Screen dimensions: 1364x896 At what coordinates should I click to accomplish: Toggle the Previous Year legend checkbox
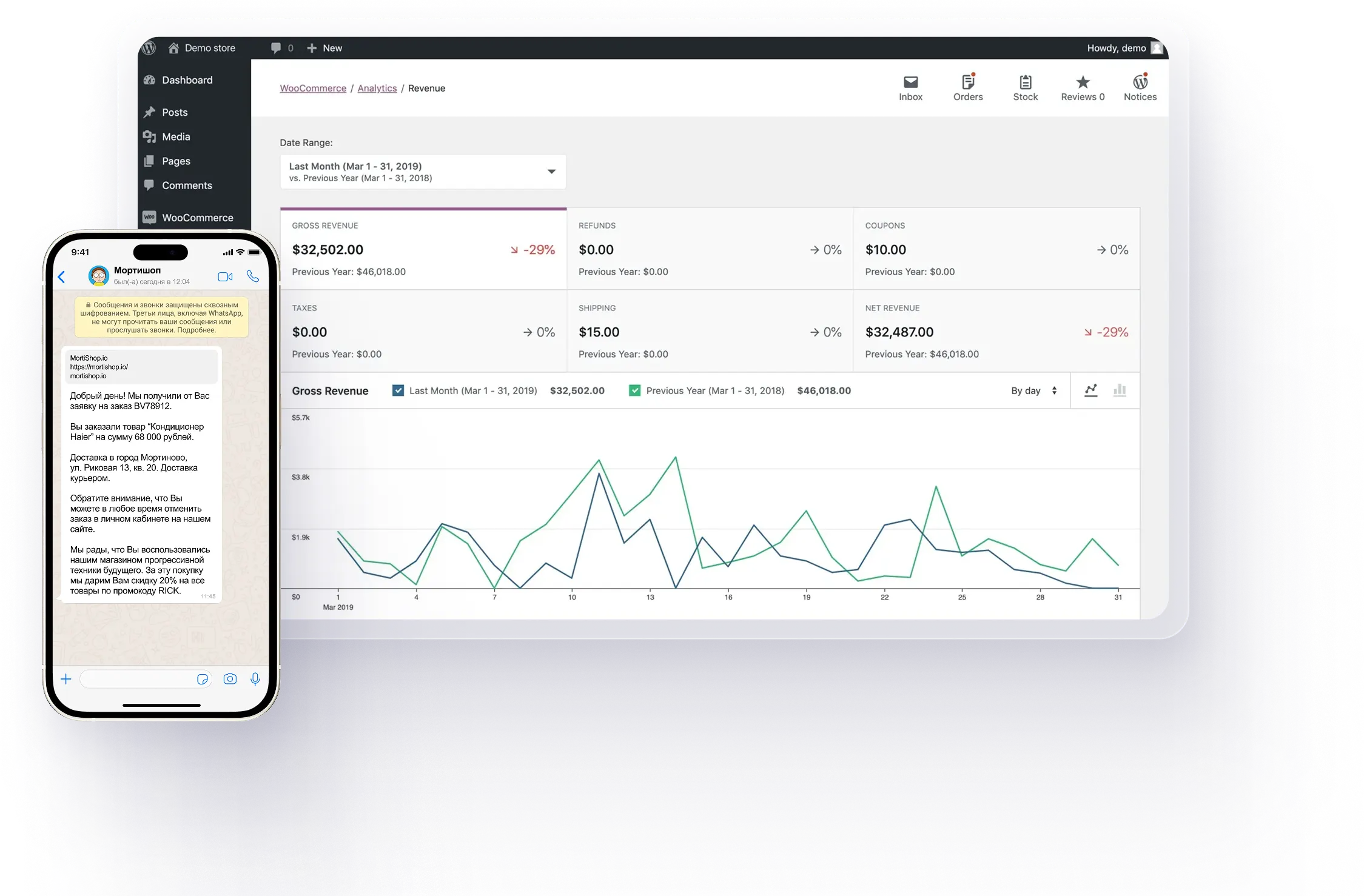tap(634, 390)
